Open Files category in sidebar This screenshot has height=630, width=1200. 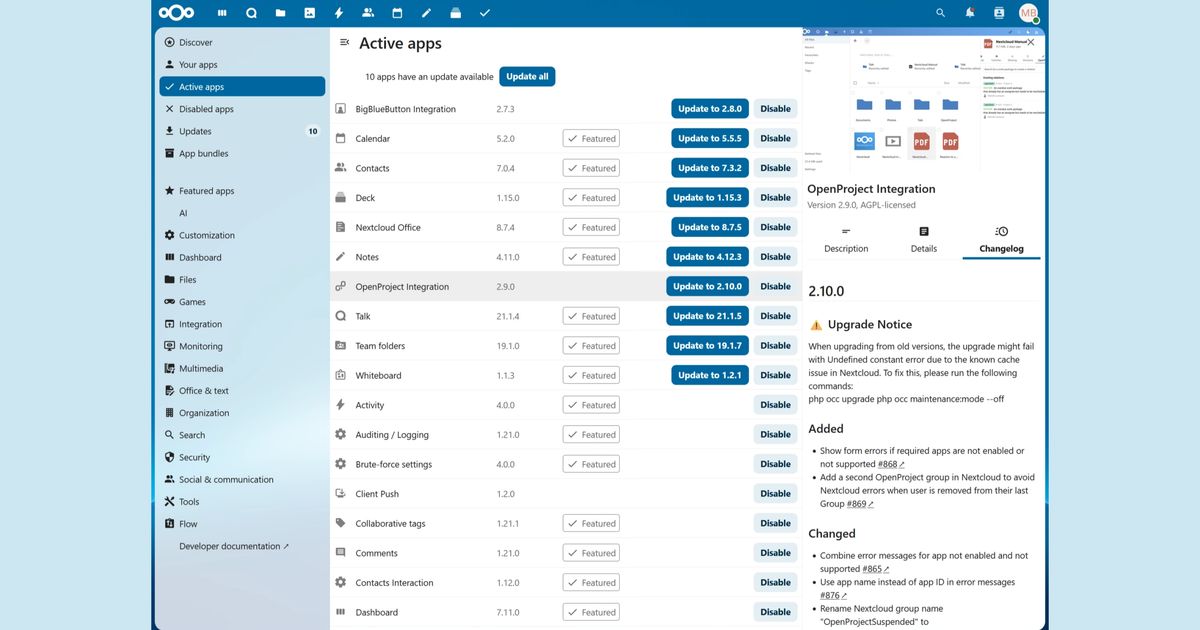242,280
